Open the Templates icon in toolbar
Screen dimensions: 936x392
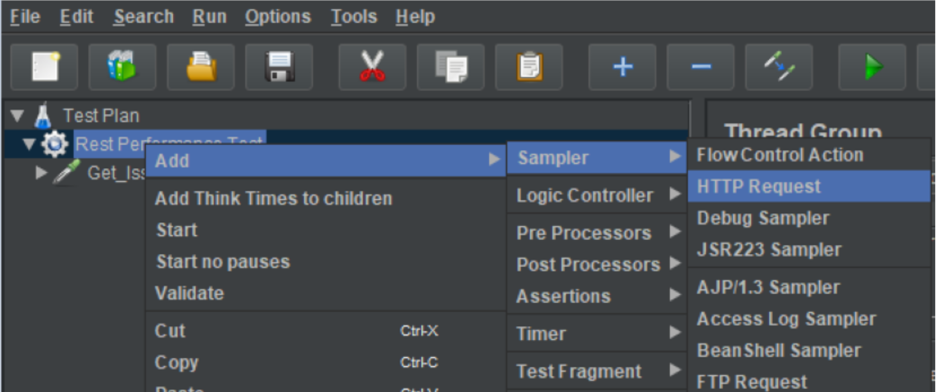pyautogui.click(x=122, y=67)
